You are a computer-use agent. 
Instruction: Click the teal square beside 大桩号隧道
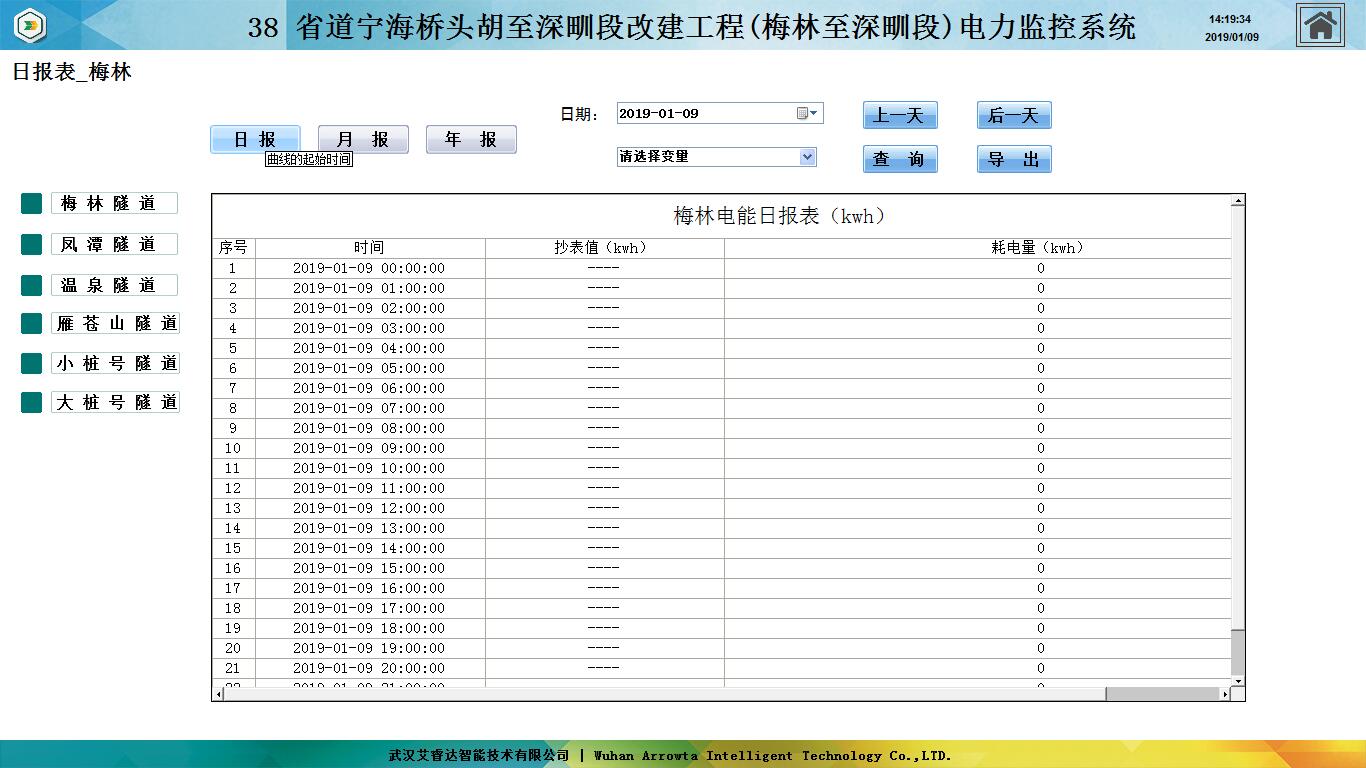[x=31, y=402]
